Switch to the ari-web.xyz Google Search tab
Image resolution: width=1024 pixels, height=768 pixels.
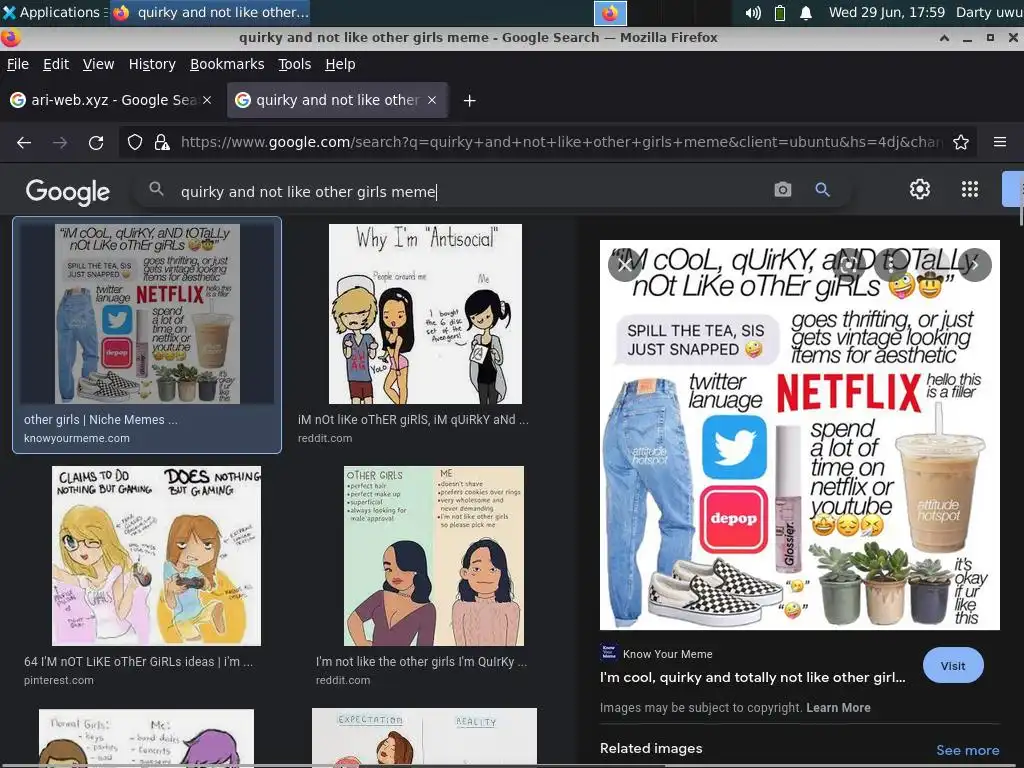(111, 100)
